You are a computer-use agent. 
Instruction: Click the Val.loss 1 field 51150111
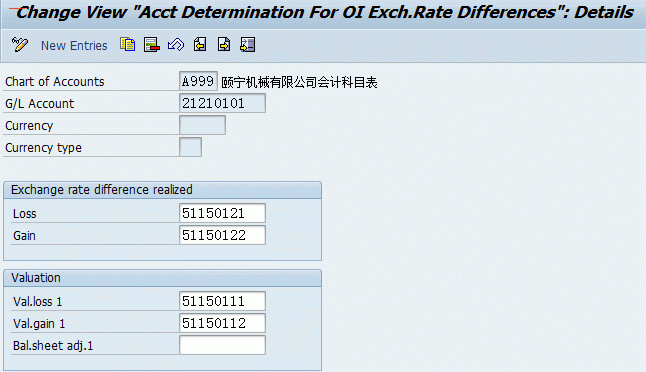point(222,301)
